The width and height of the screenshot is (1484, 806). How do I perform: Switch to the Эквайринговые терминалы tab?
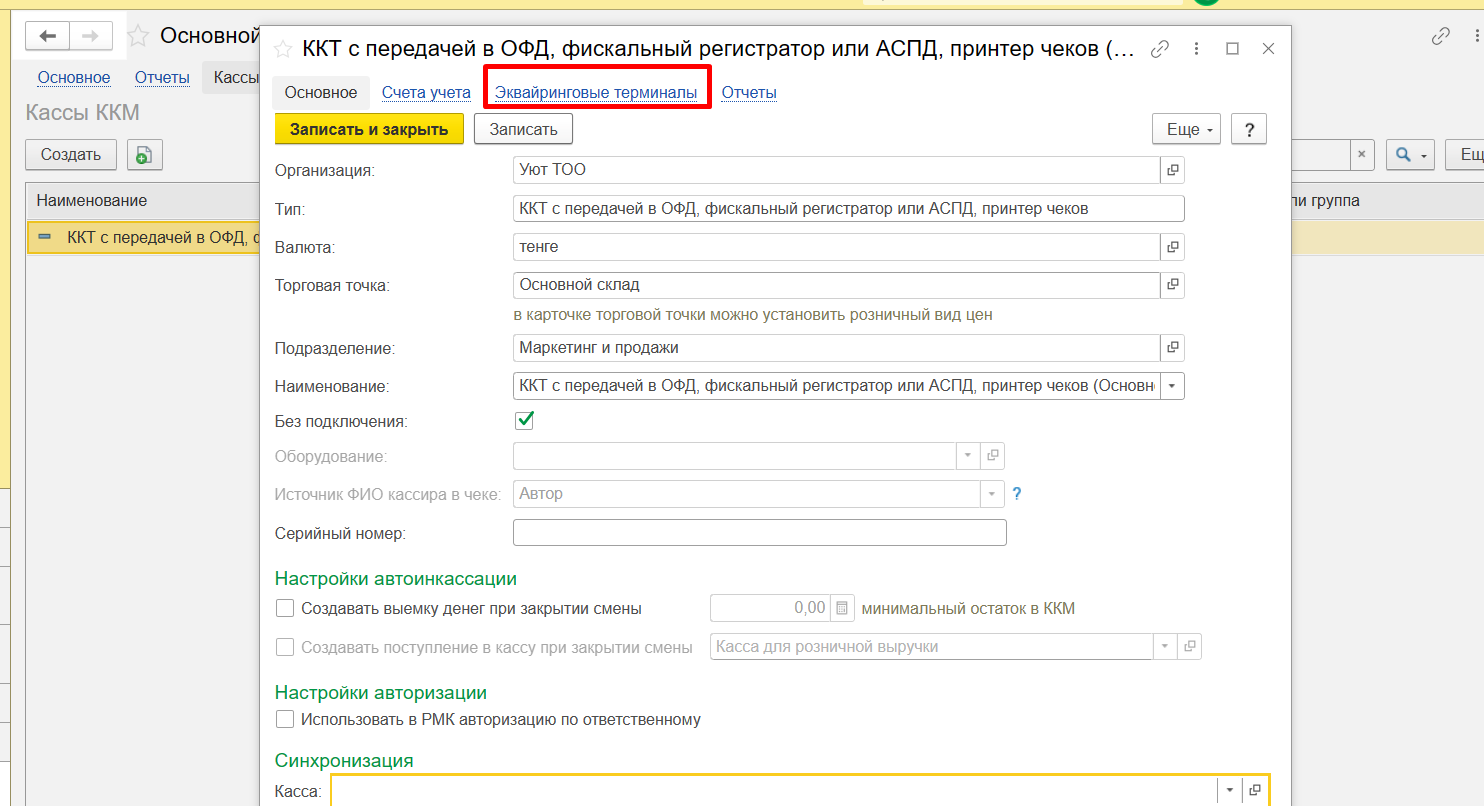coord(596,92)
